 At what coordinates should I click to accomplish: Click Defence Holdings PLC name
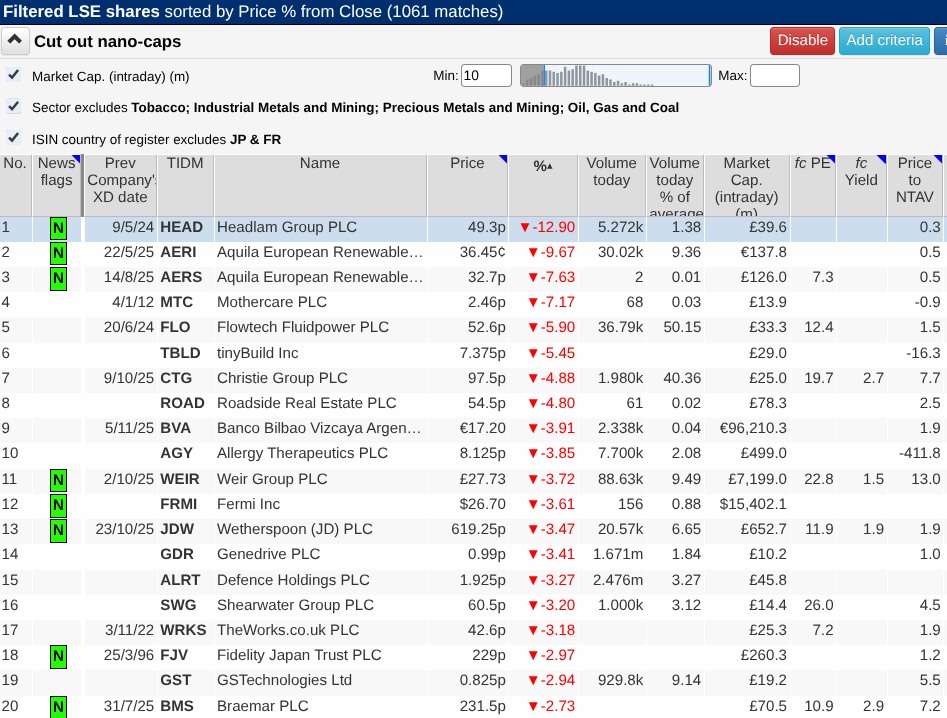[x=293, y=580]
